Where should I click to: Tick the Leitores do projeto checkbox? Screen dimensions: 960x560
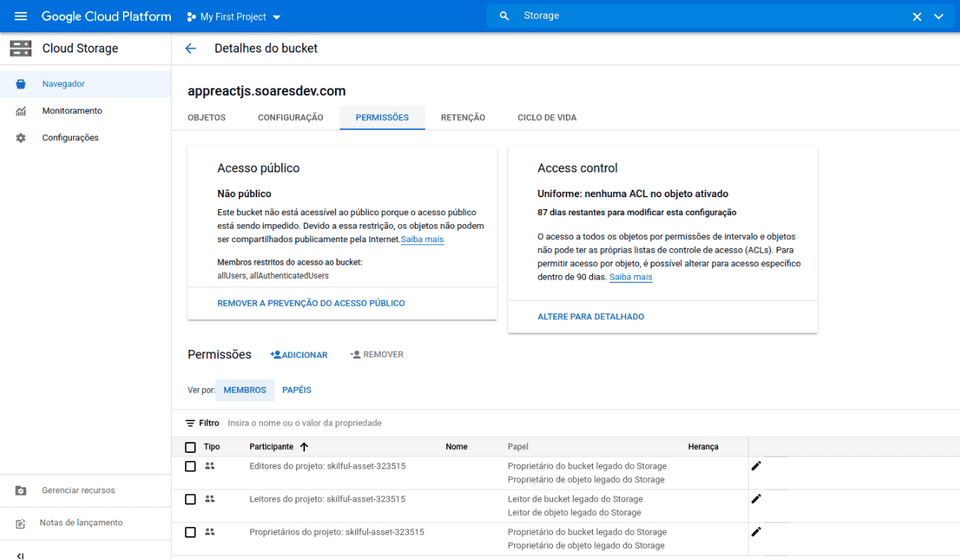pos(190,499)
